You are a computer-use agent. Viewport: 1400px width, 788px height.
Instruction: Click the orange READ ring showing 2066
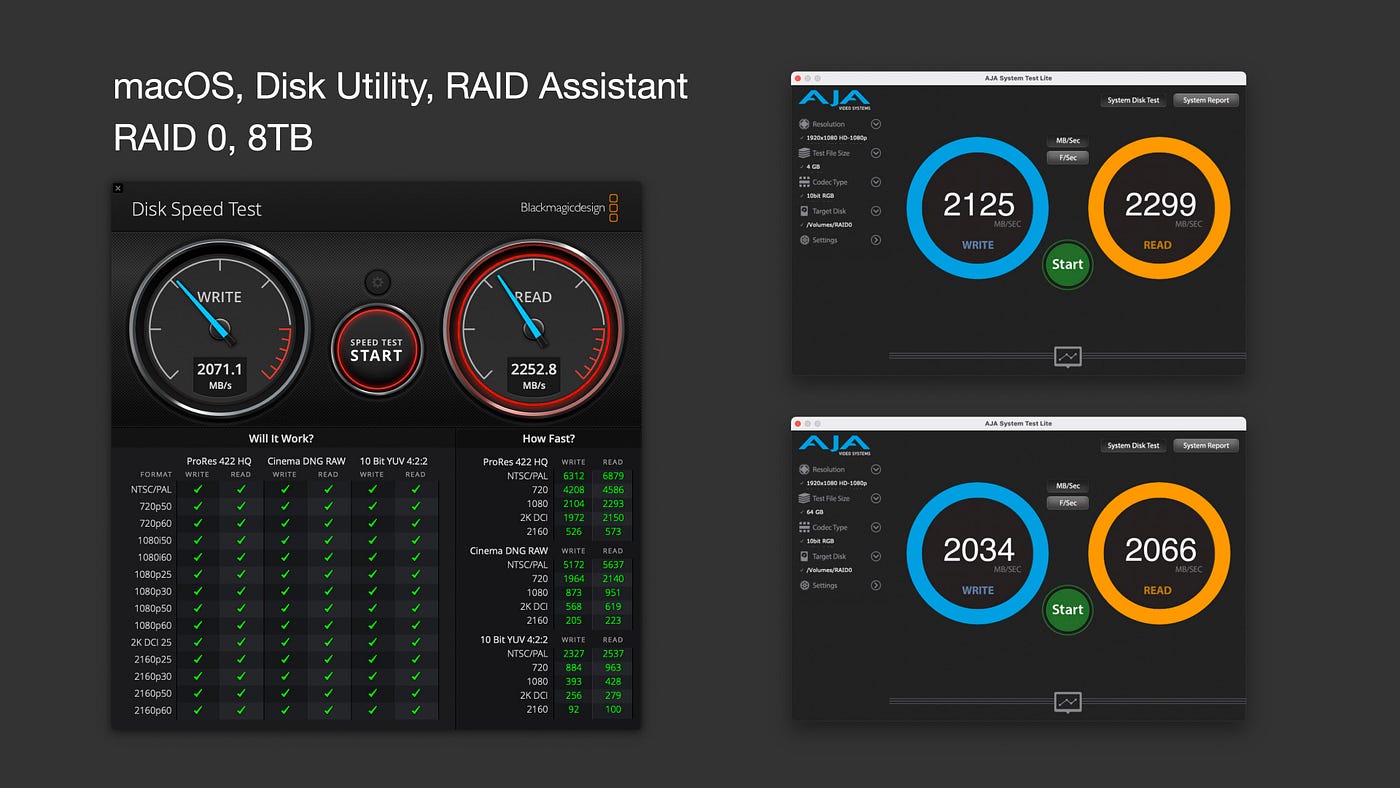pyautogui.click(x=1159, y=553)
